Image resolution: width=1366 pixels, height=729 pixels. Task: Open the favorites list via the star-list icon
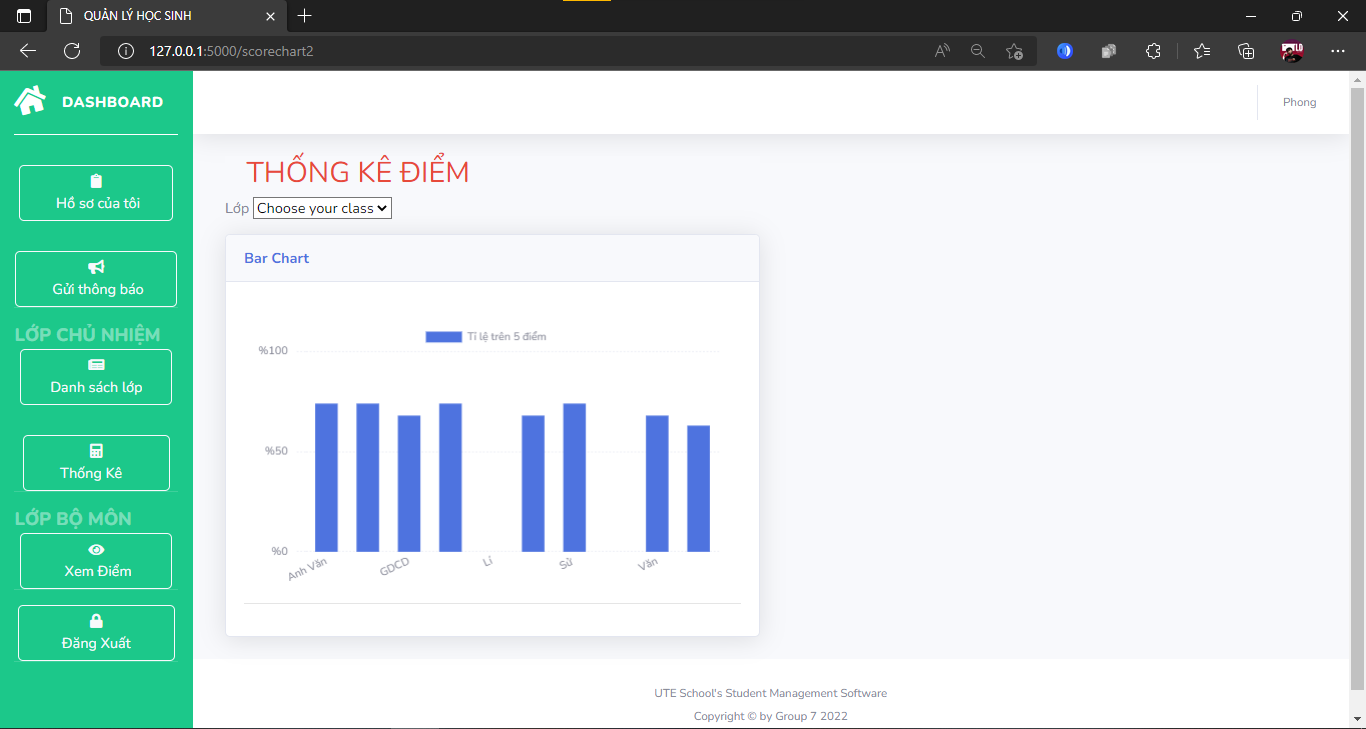click(x=1202, y=51)
